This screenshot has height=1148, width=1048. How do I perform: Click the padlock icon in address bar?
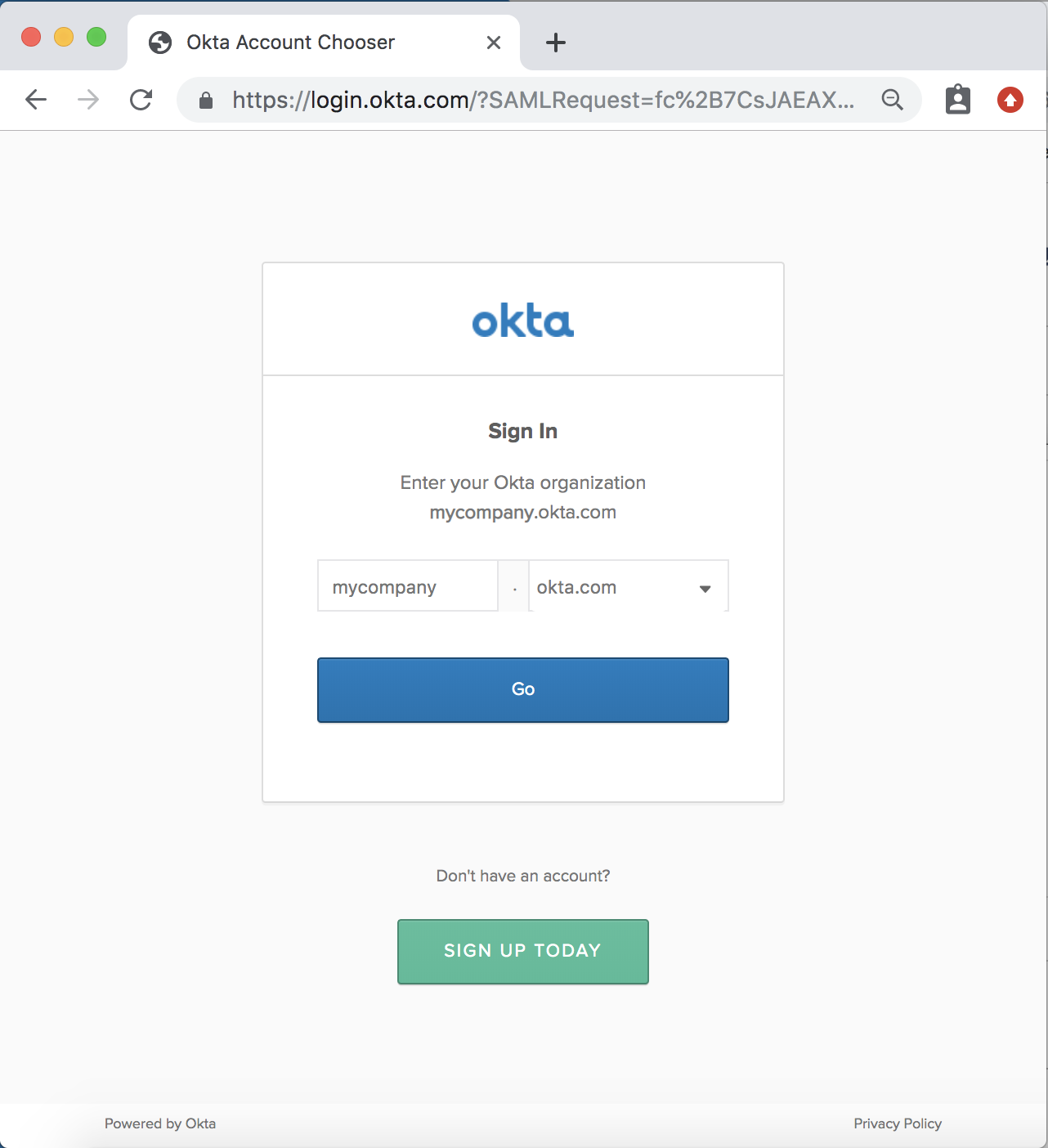point(206,101)
